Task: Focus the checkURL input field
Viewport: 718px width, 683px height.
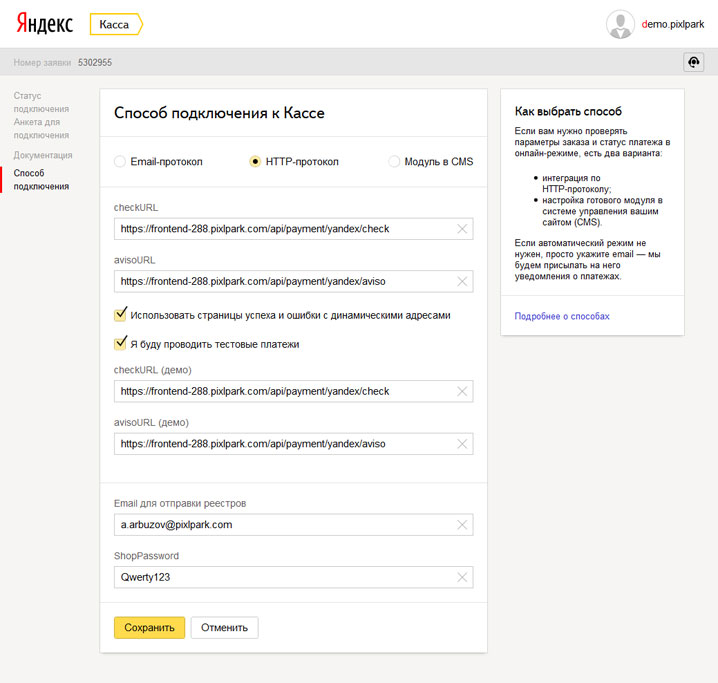Action: pos(294,229)
